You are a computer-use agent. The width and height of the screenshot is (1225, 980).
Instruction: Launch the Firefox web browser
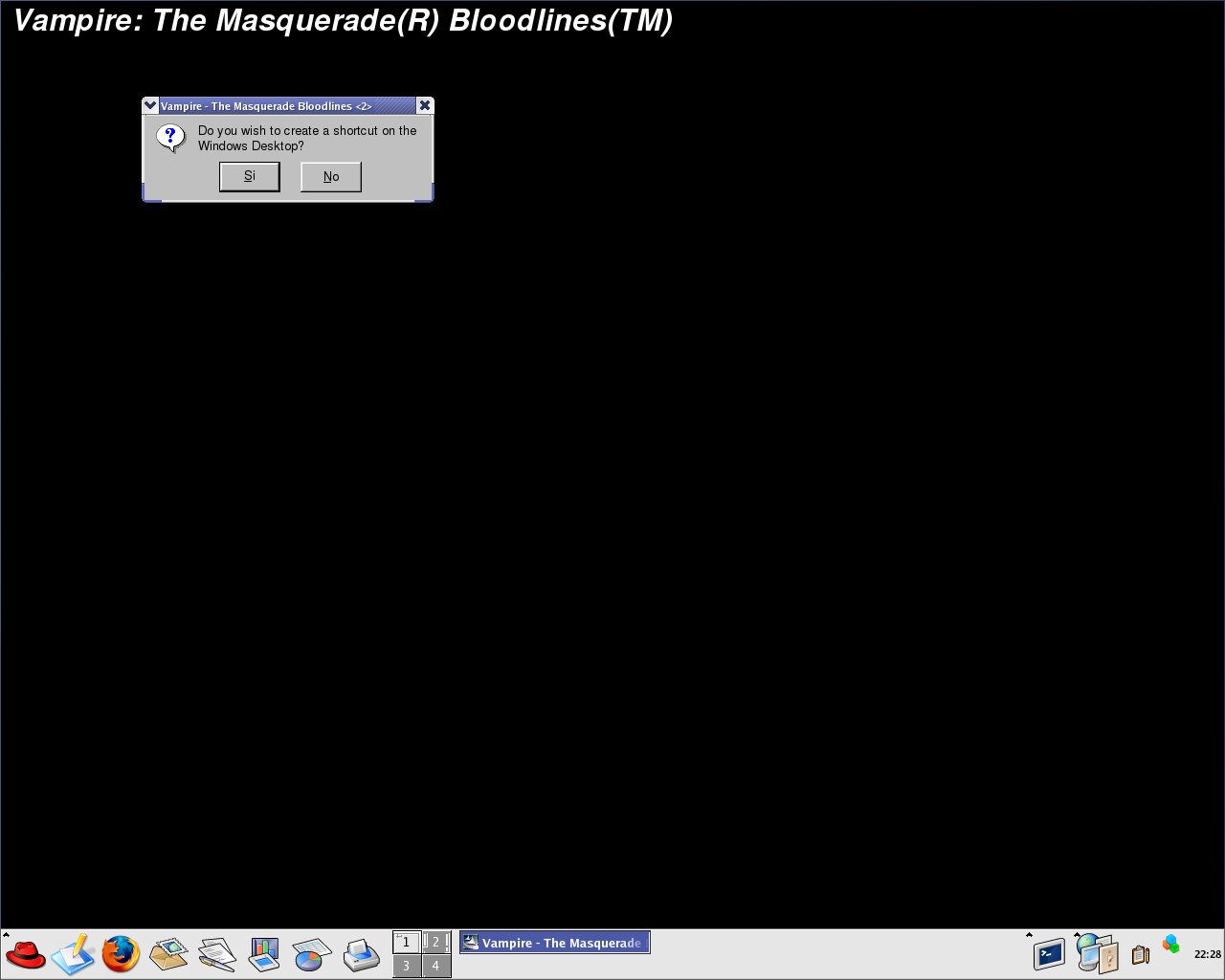[121, 954]
